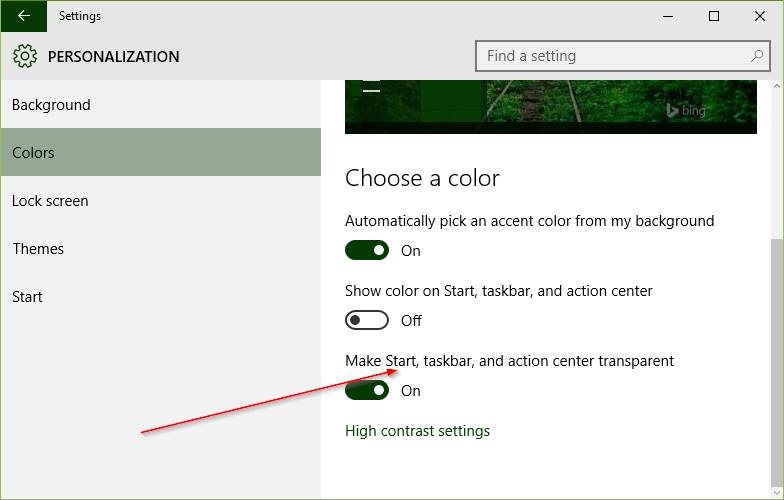
Task: Disable automatic accent color from background
Action: click(x=367, y=251)
